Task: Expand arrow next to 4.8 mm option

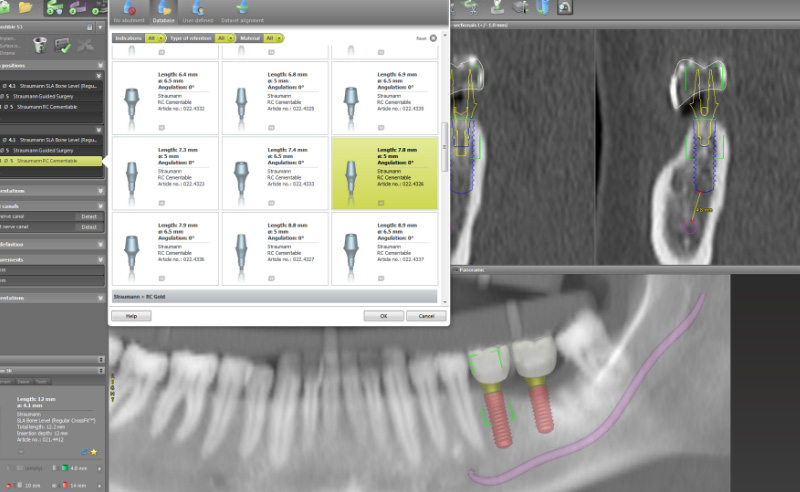Action: tap(99, 468)
